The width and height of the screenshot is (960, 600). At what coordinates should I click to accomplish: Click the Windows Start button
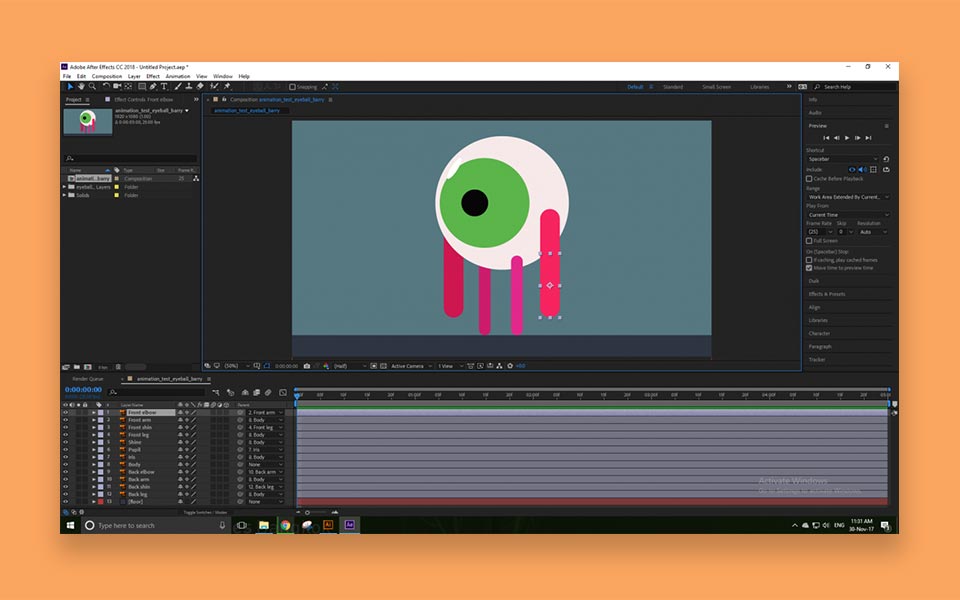coord(70,525)
